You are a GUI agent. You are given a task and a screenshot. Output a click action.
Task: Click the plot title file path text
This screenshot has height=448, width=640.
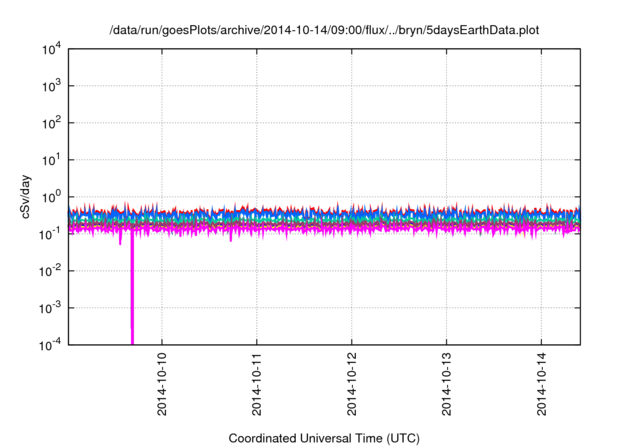tap(324, 31)
